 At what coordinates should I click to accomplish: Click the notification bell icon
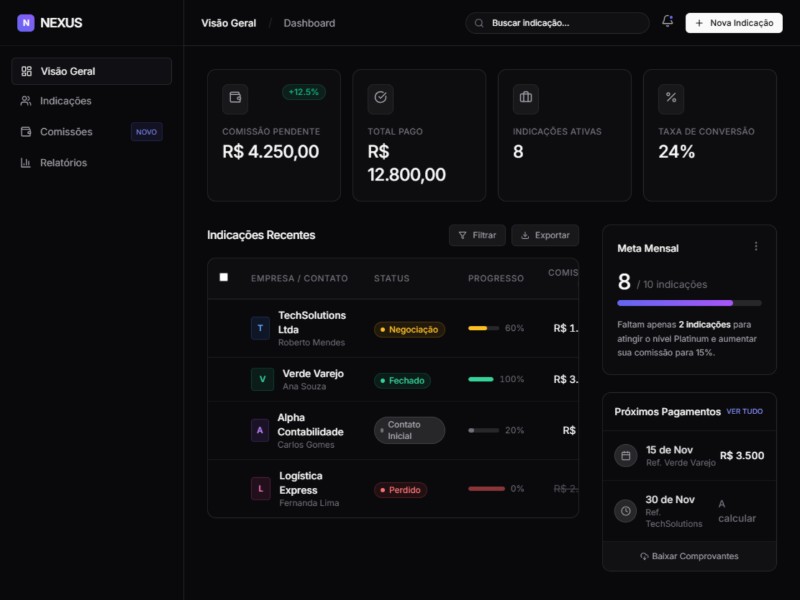(x=667, y=22)
